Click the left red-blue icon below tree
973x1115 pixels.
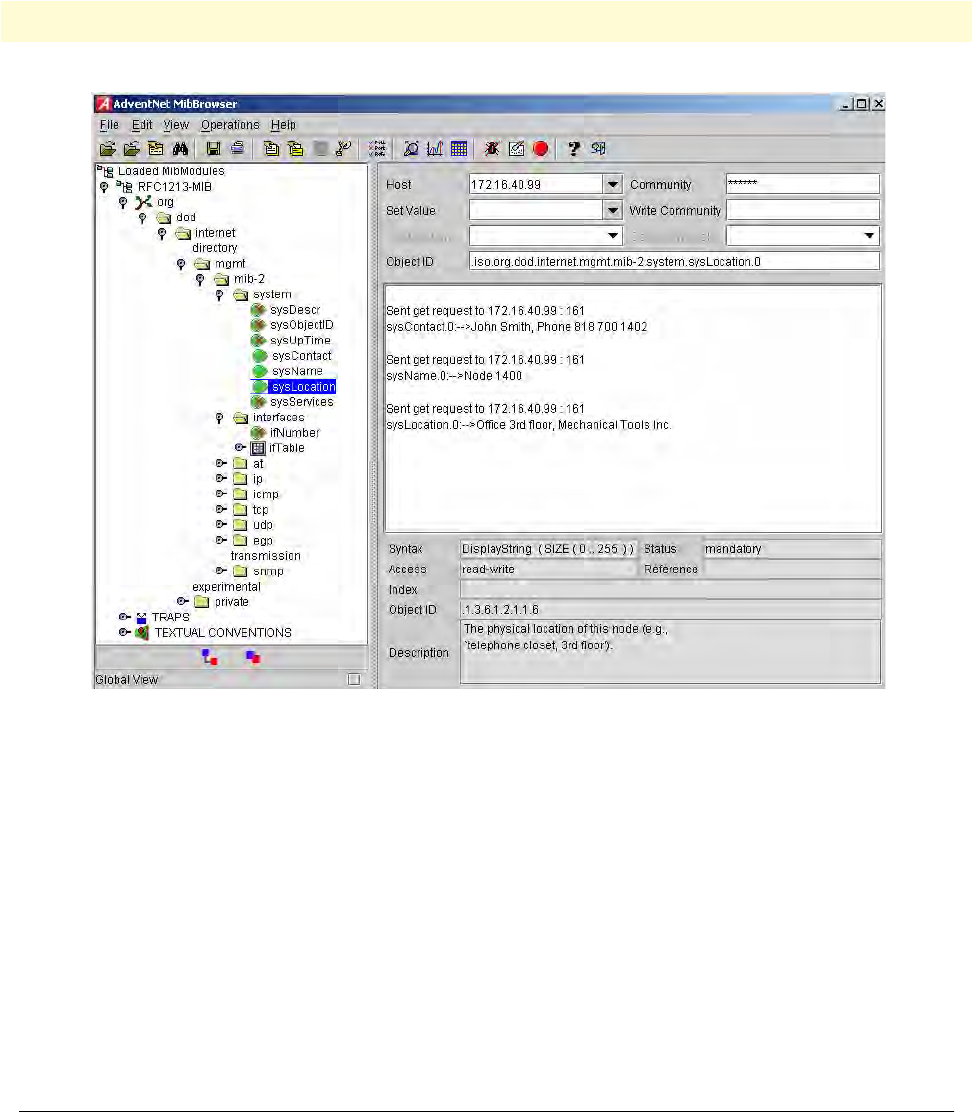click(209, 657)
